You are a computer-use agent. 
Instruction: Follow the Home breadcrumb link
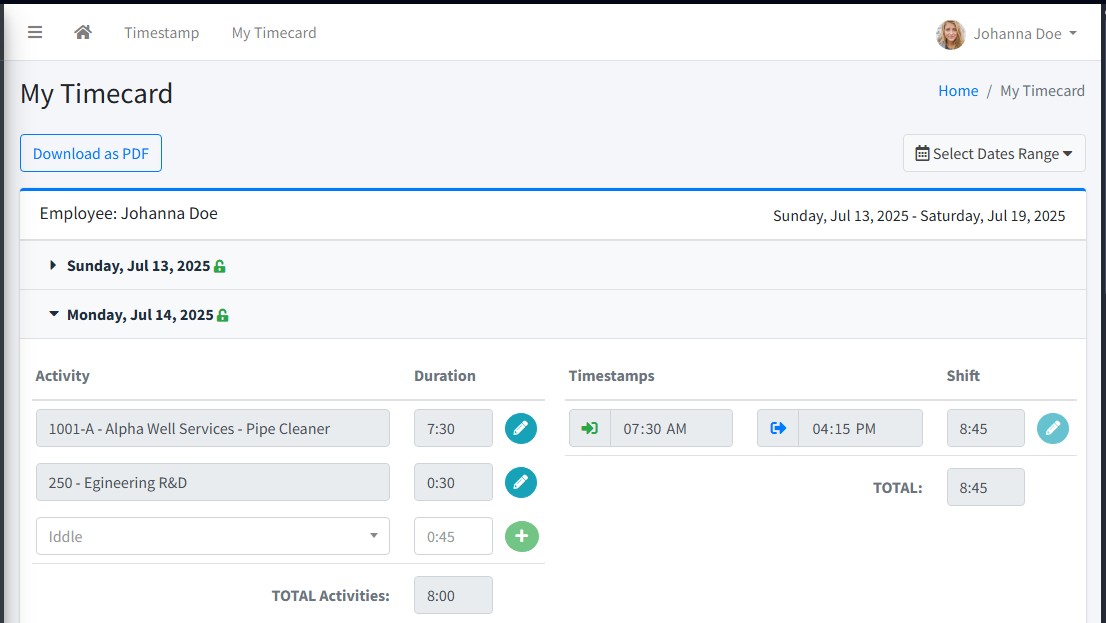(x=957, y=91)
